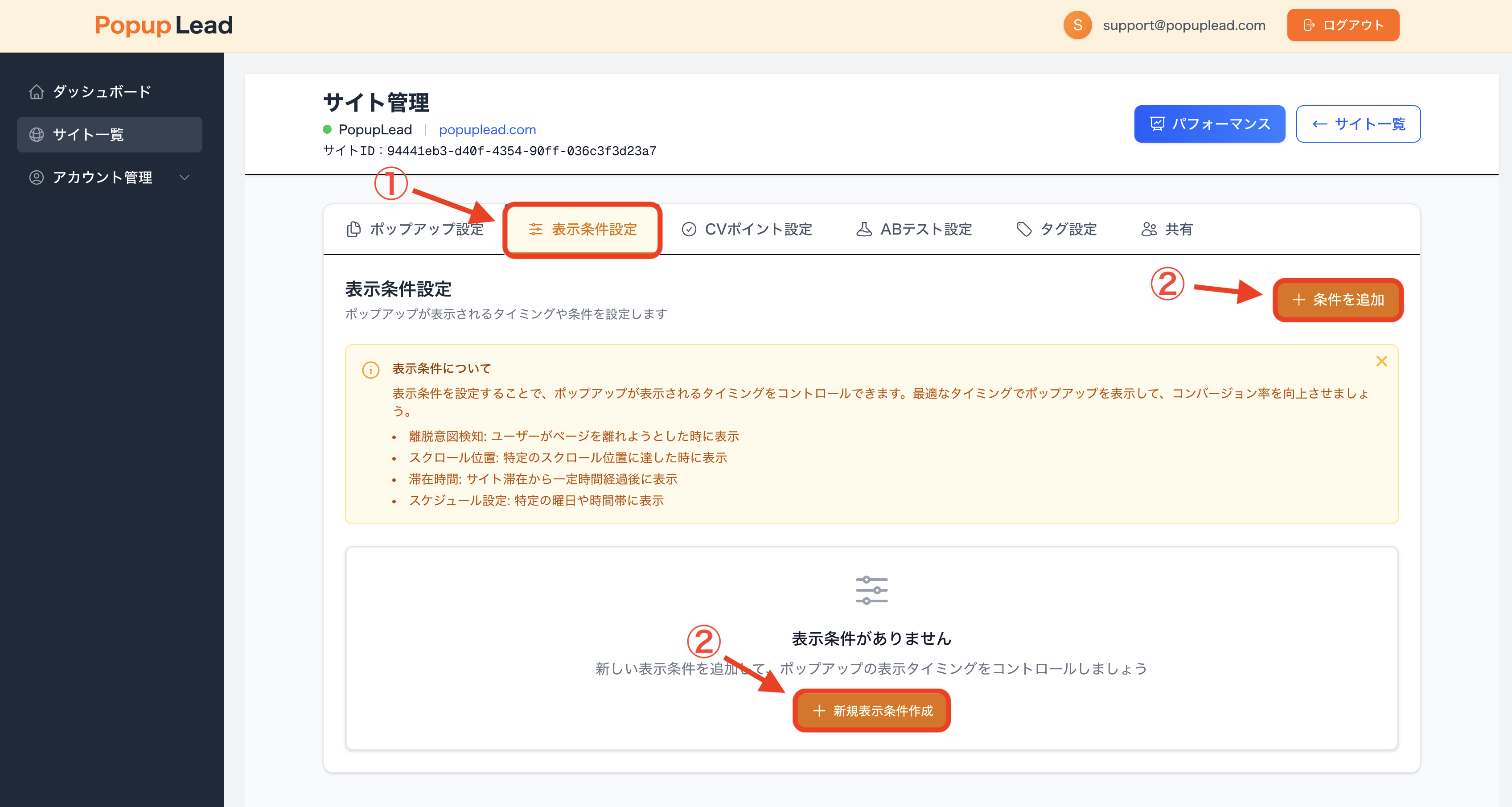Click the info icon in the yellow banner
The height and width of the screenshot is (807, 1512).
click(371, 369)
